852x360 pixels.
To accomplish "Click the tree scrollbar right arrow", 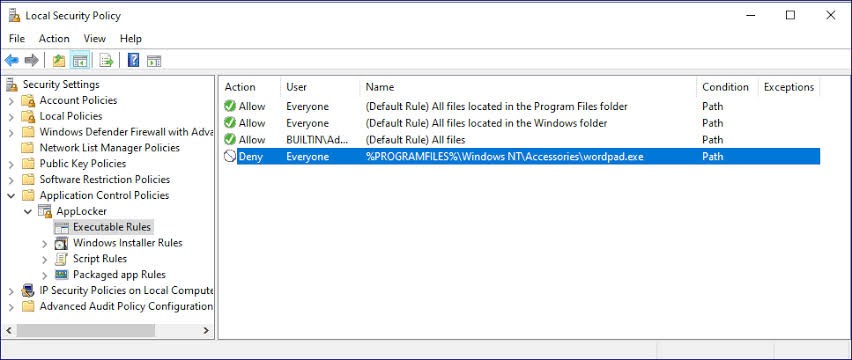I will [x=206, y=330].
